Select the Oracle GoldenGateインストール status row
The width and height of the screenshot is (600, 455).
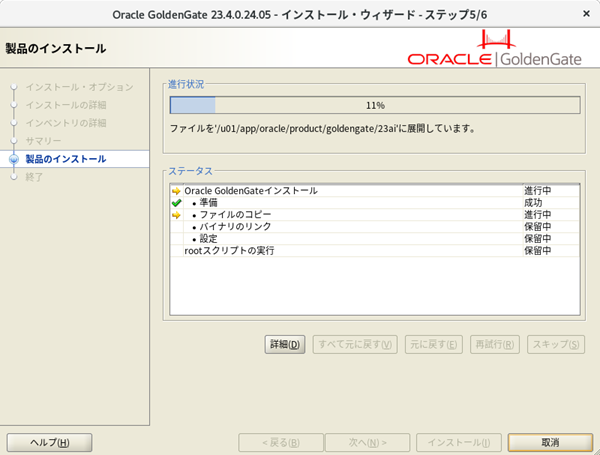click(375, 191)
